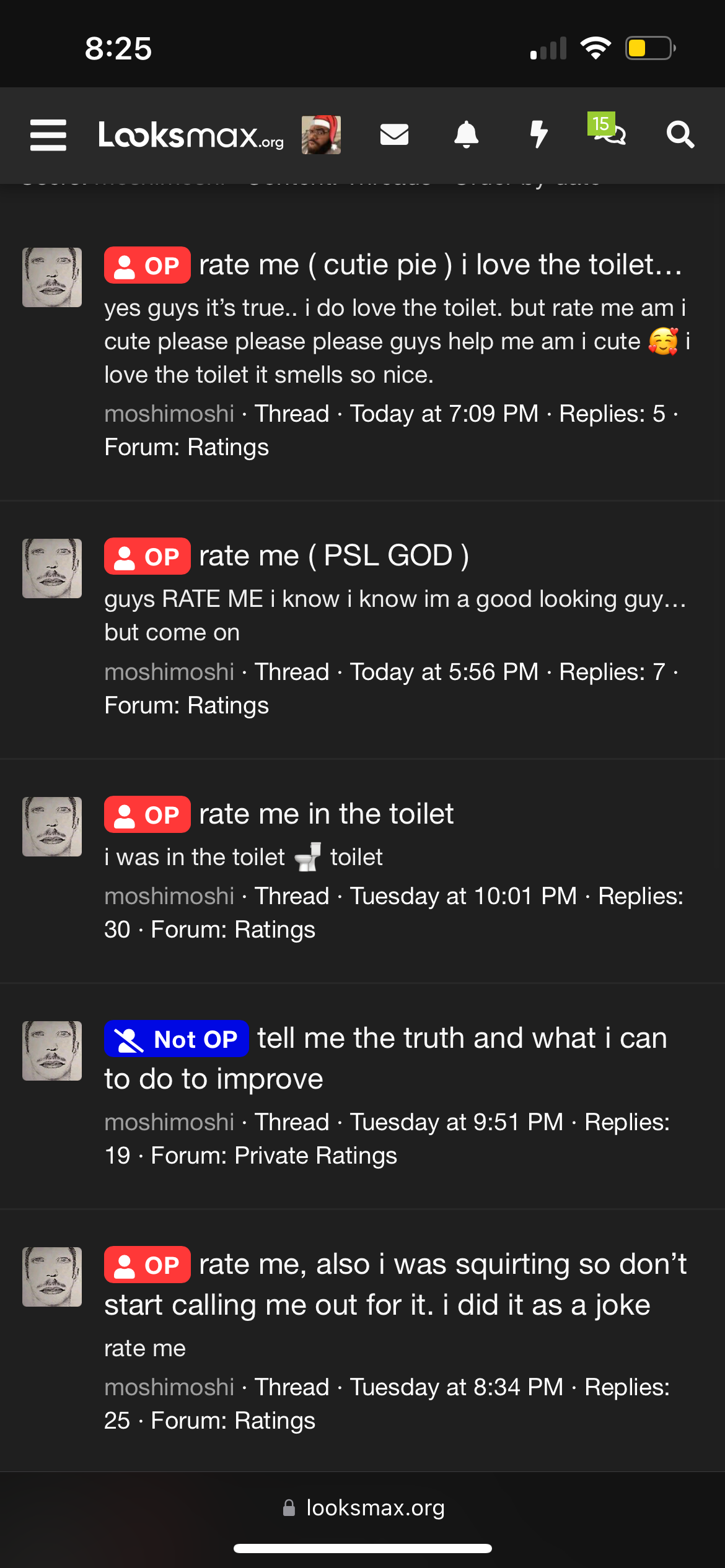Go to Looksmax.org home logo
Viewport: 725px width, 1568px height.
(x=191, y=134)
